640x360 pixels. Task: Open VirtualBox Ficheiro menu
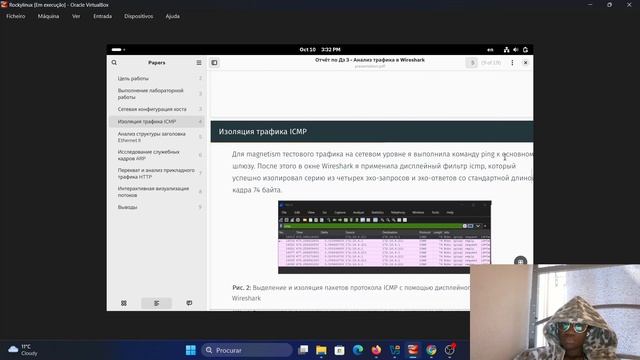click(16, 16)
